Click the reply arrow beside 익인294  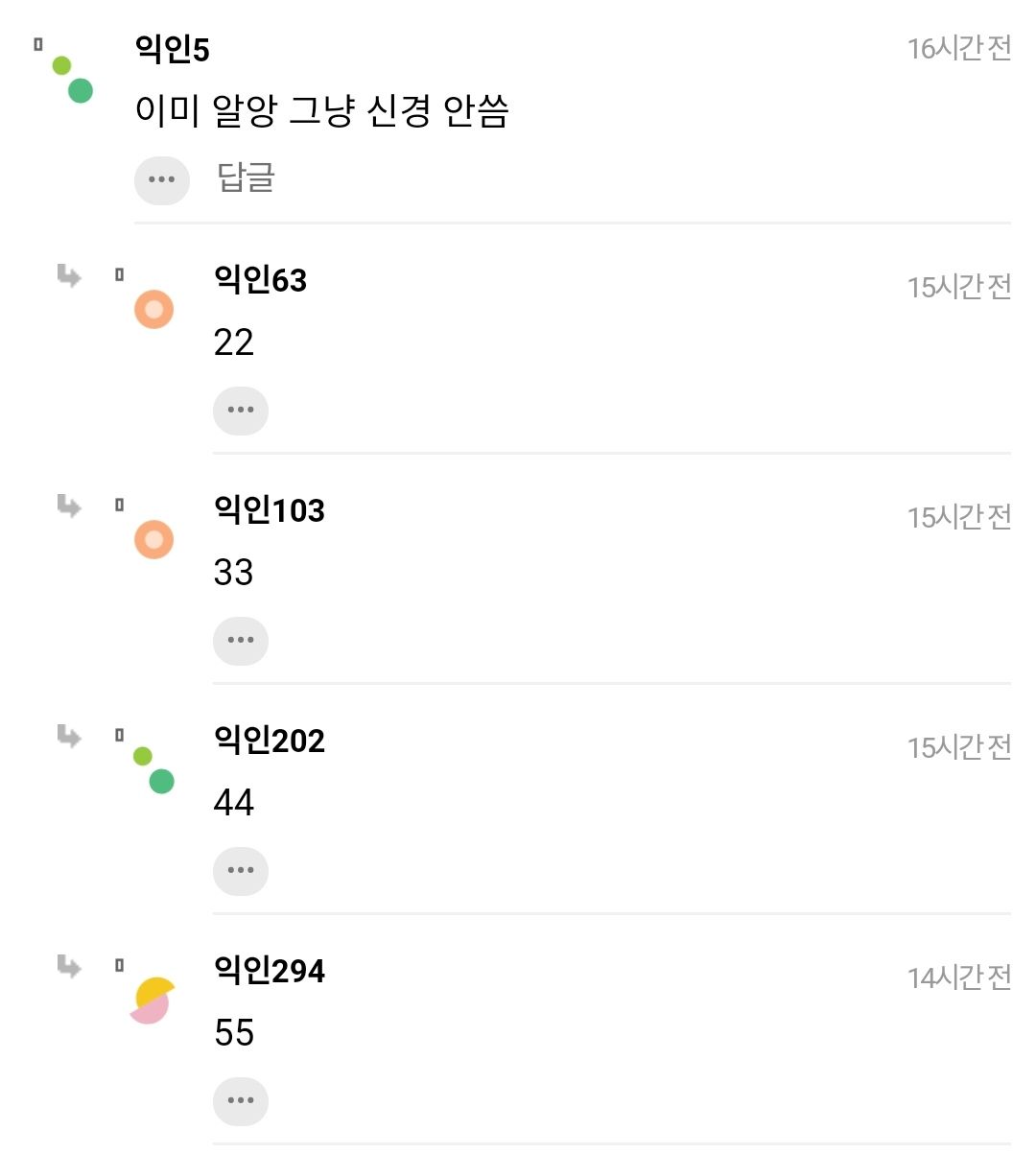(69, 966)
